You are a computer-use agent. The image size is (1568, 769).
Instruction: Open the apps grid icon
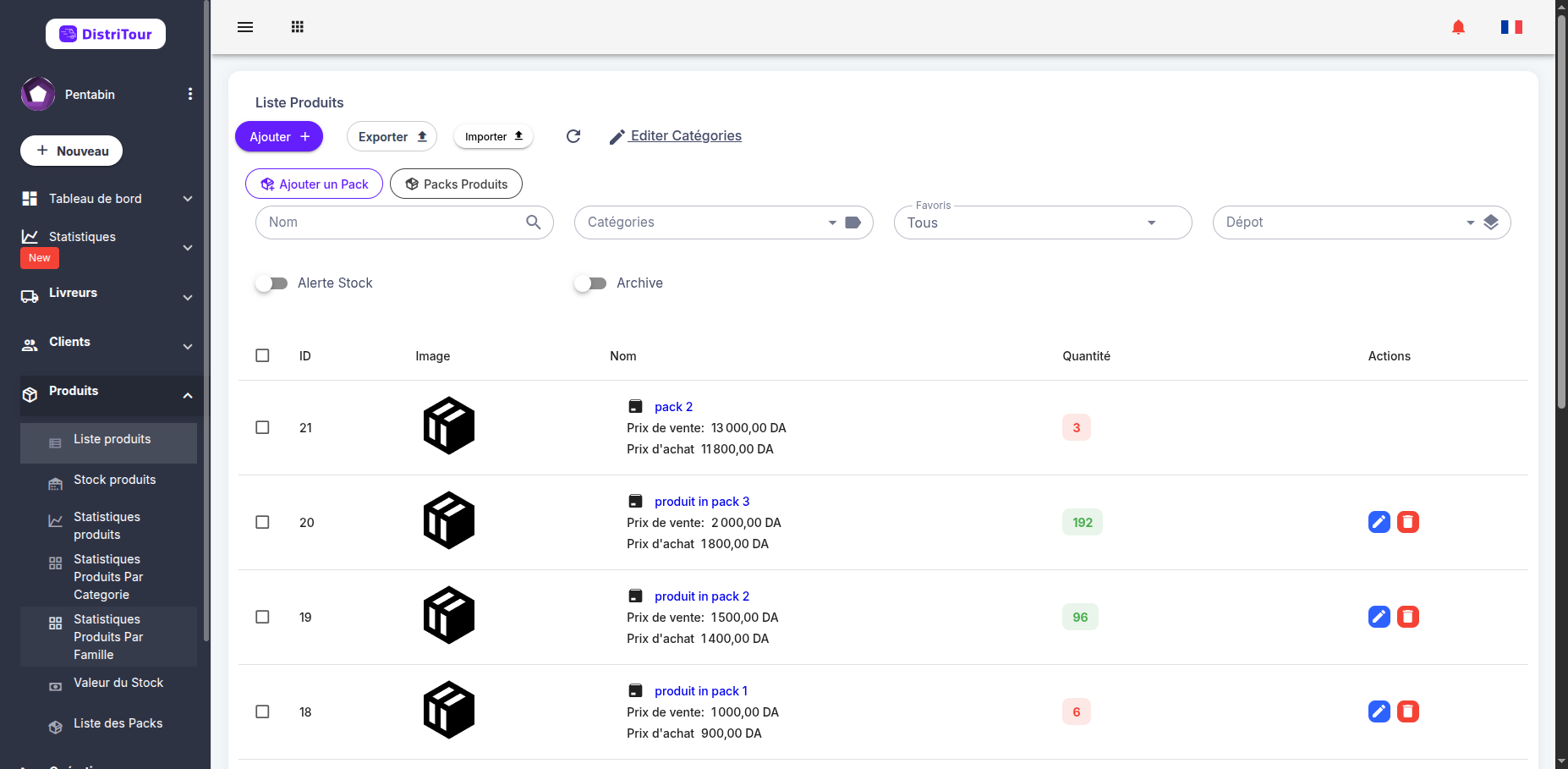[298, 27]
